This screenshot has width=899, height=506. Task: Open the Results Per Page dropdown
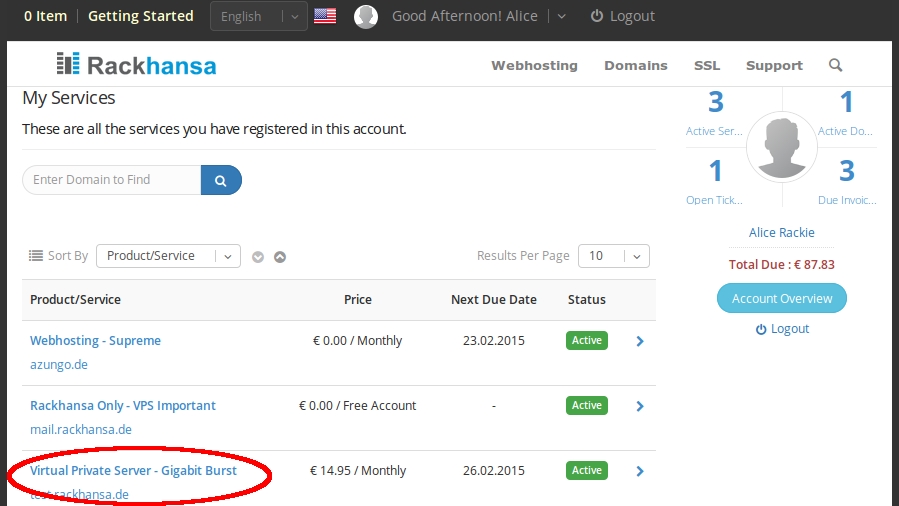(614, 256)
